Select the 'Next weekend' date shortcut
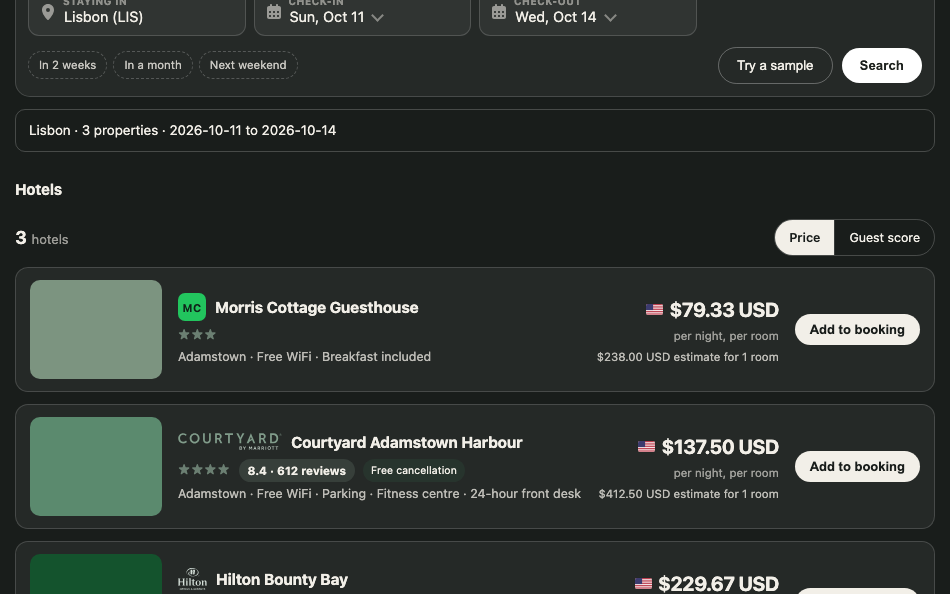 [x=248, y=65]
